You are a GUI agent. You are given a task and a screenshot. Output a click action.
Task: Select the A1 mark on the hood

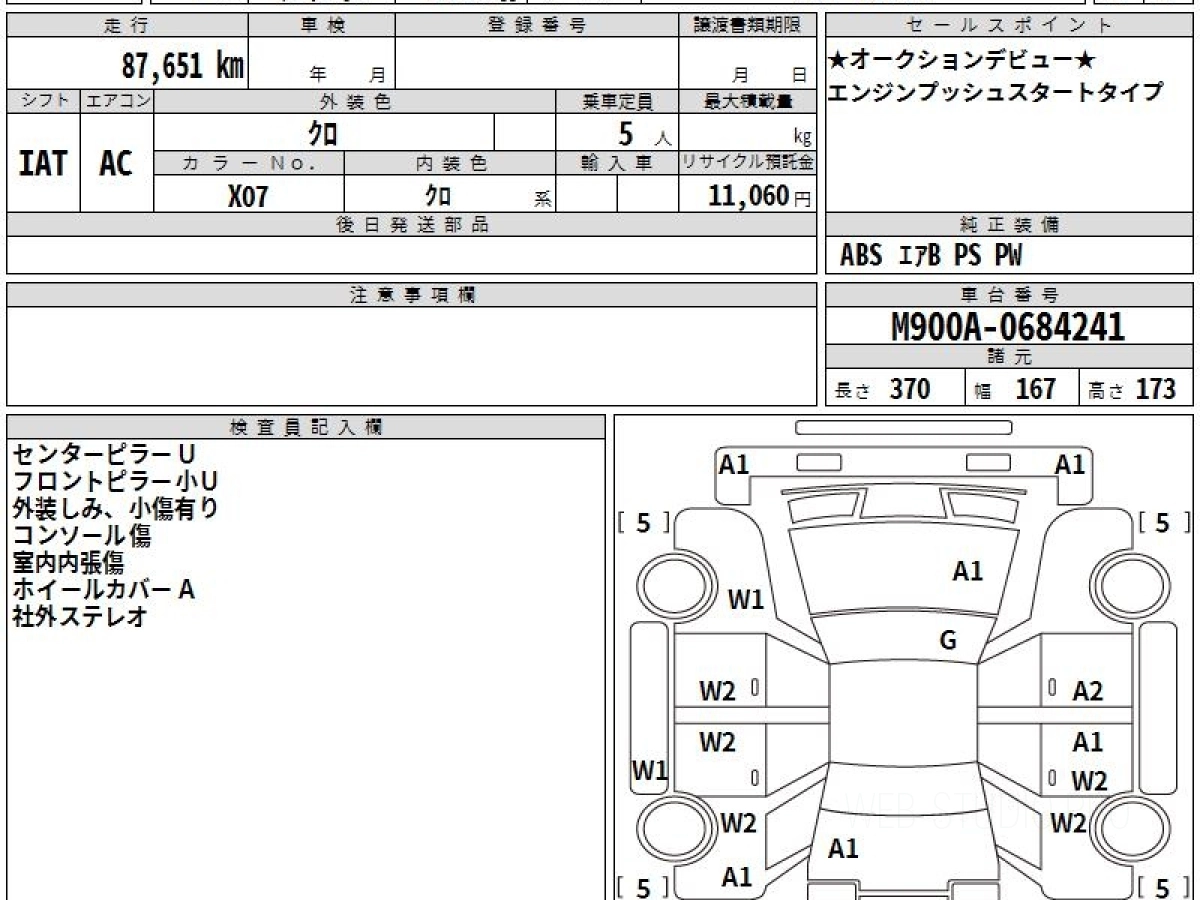tap(967, 571)
